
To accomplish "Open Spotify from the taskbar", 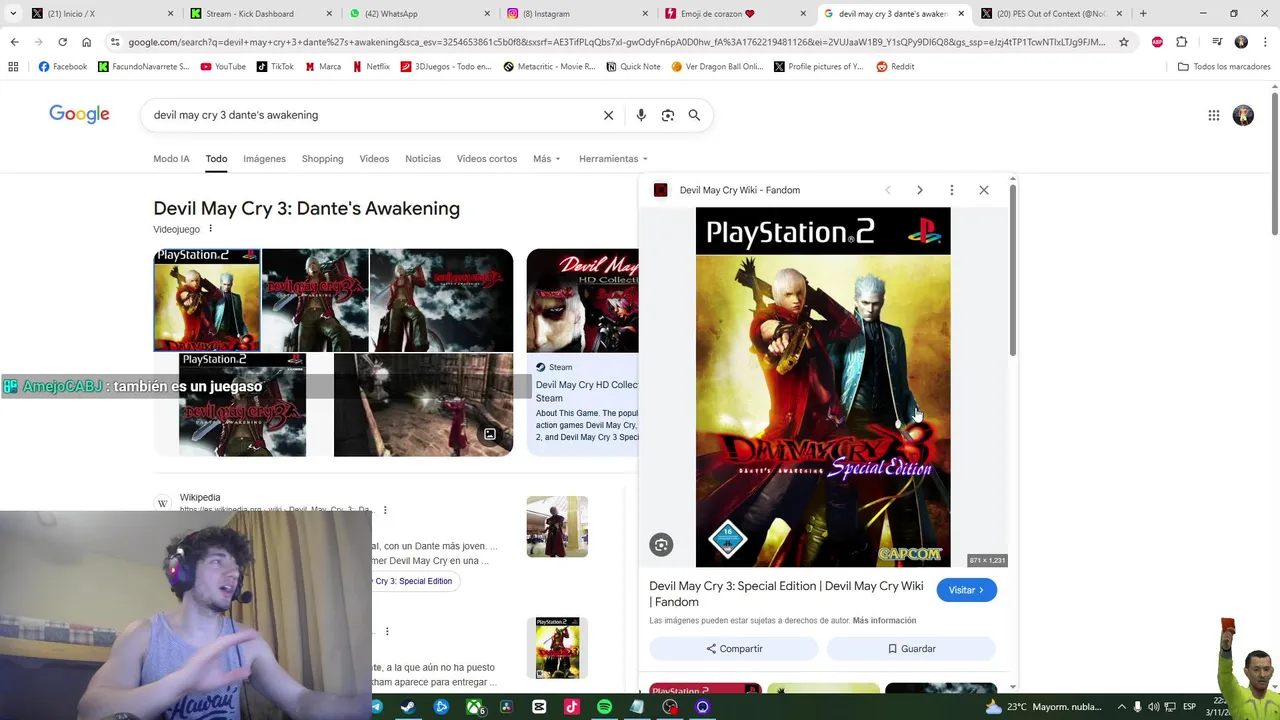I will [x=604, y=707].
